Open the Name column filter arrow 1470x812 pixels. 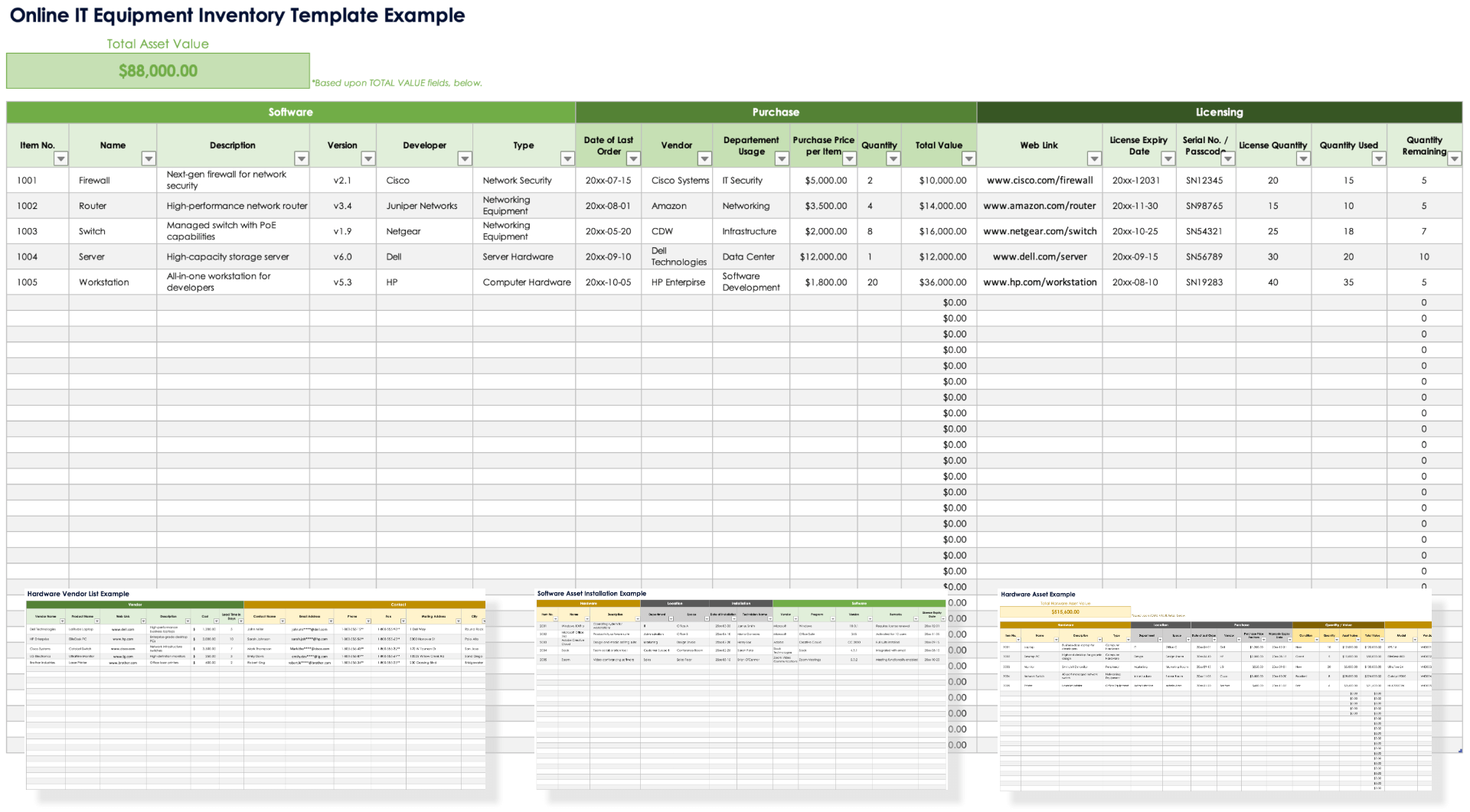149,158
